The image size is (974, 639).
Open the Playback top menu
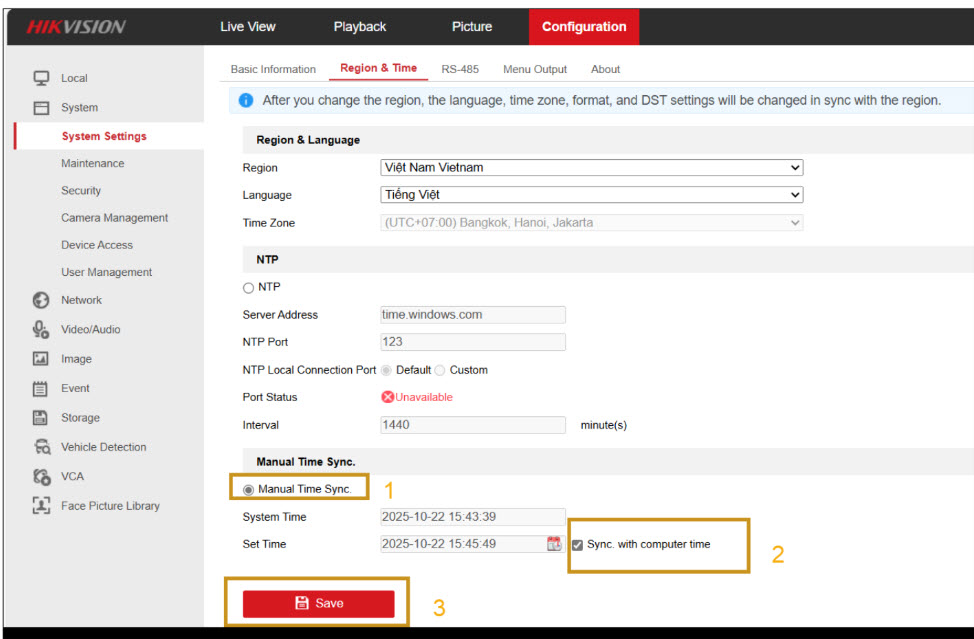click(x=360, y=27)
